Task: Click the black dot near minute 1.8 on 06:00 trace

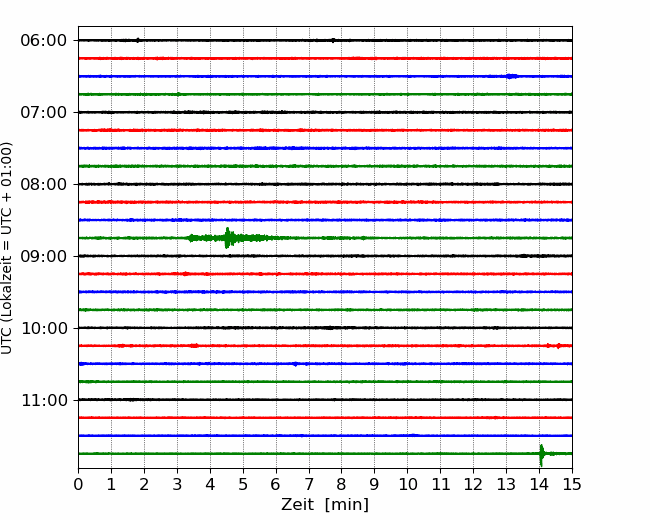Action: point(138,40)
